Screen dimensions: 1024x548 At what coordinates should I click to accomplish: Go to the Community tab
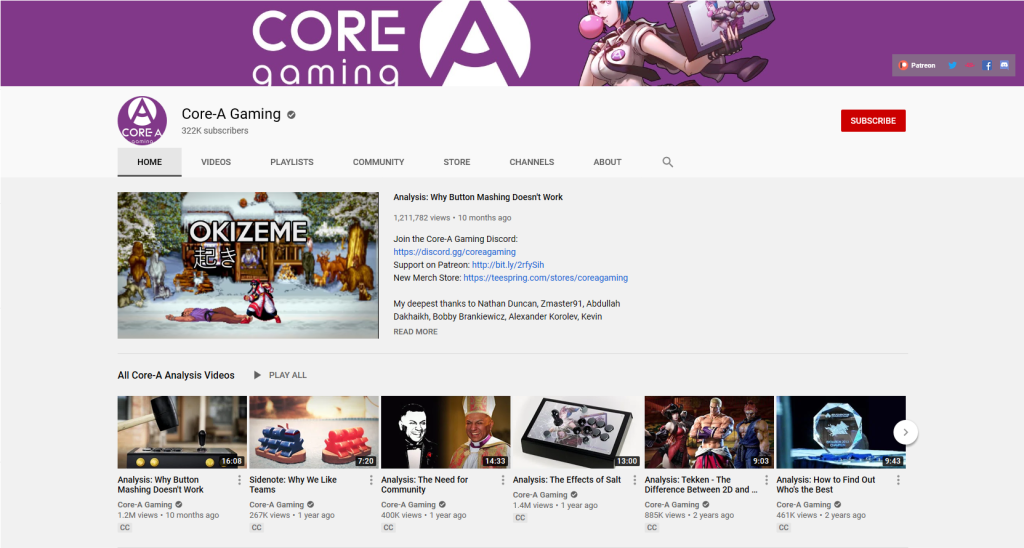pos(379,162)
